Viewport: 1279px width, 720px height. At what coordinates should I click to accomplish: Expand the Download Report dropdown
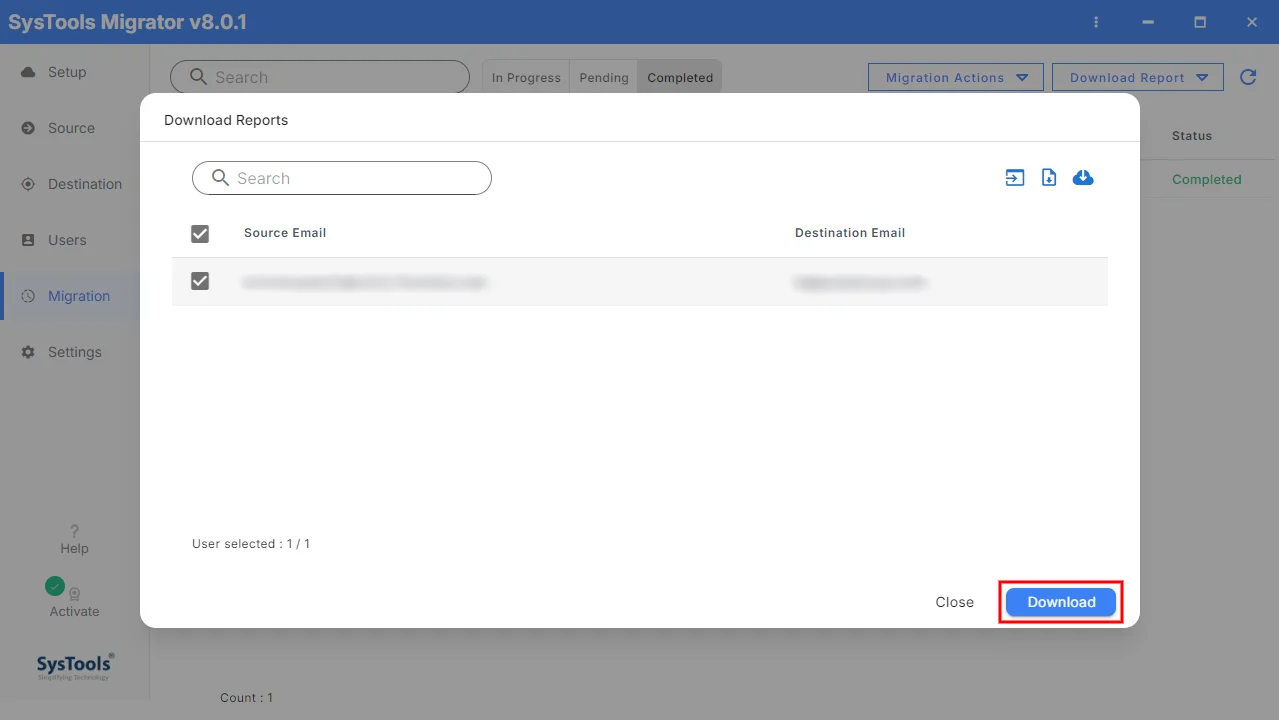point(1138,77)
